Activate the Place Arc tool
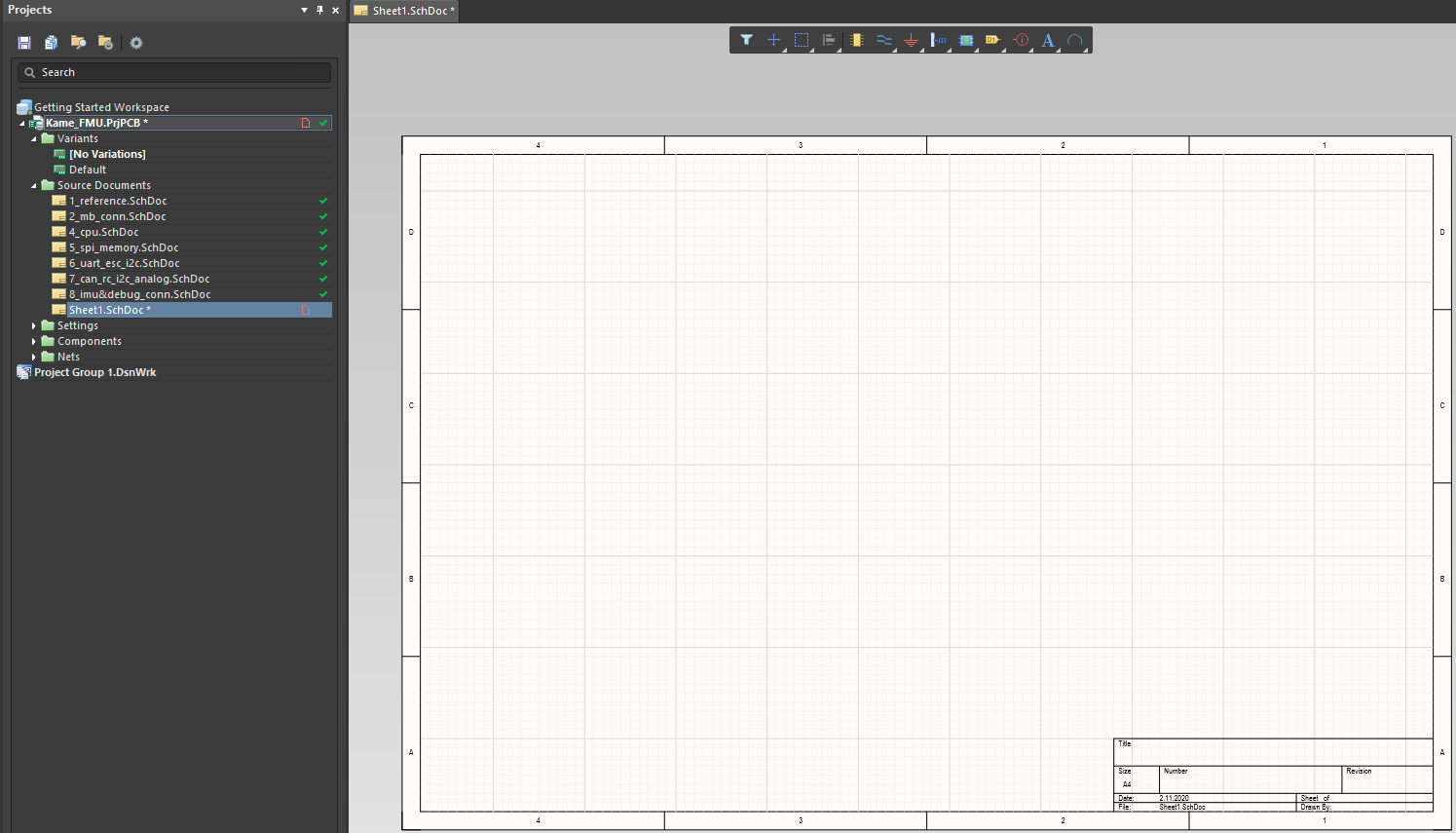 [x=1074, y=40]
